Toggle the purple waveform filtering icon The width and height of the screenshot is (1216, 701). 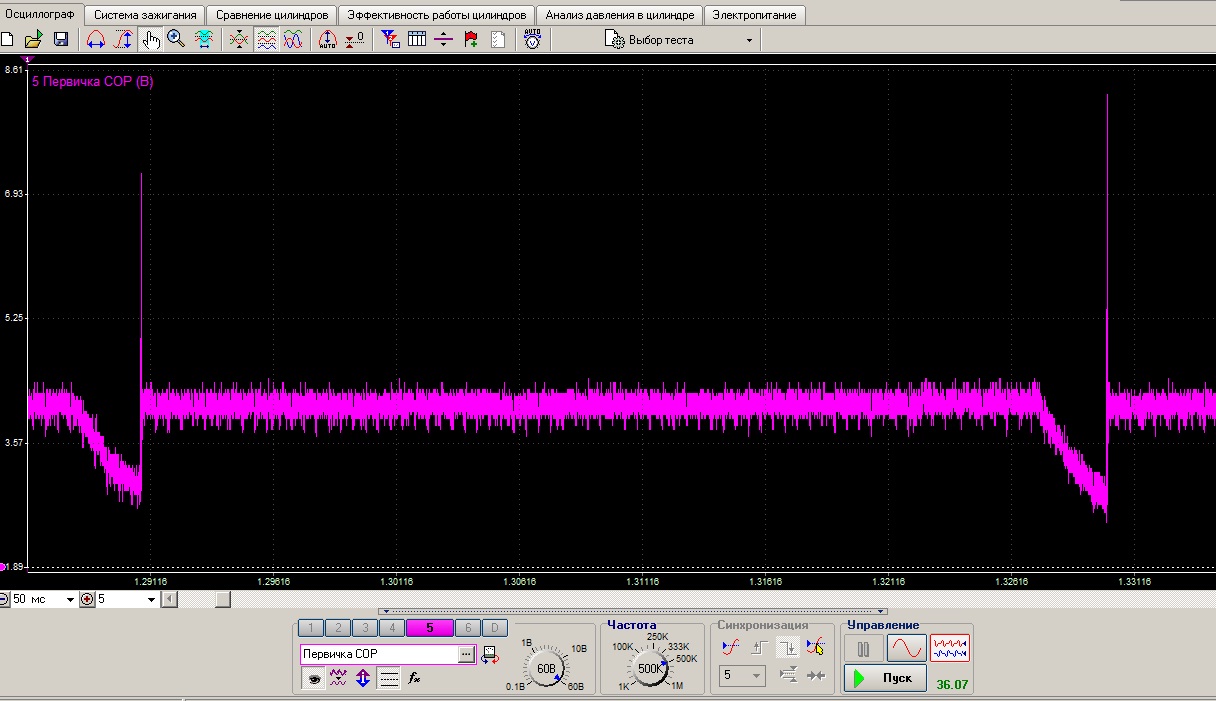pyautogui.click(x=338, y=678)
